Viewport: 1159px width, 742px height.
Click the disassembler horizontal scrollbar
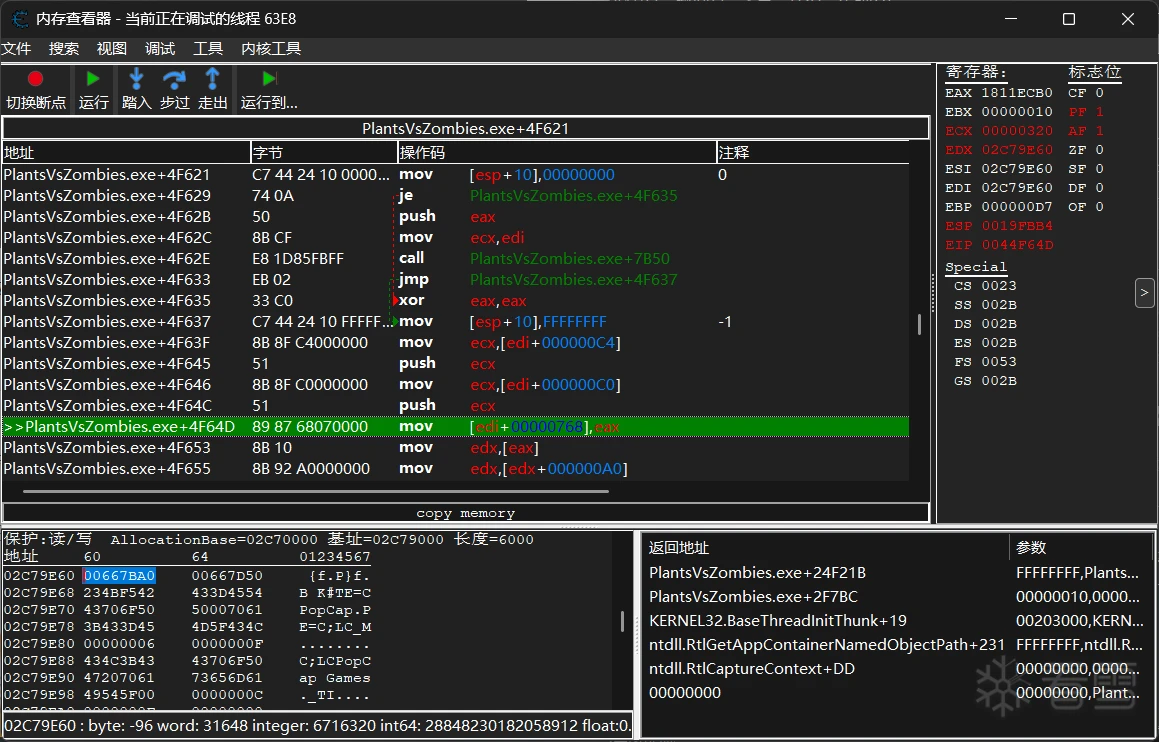(x=316, y=491)
